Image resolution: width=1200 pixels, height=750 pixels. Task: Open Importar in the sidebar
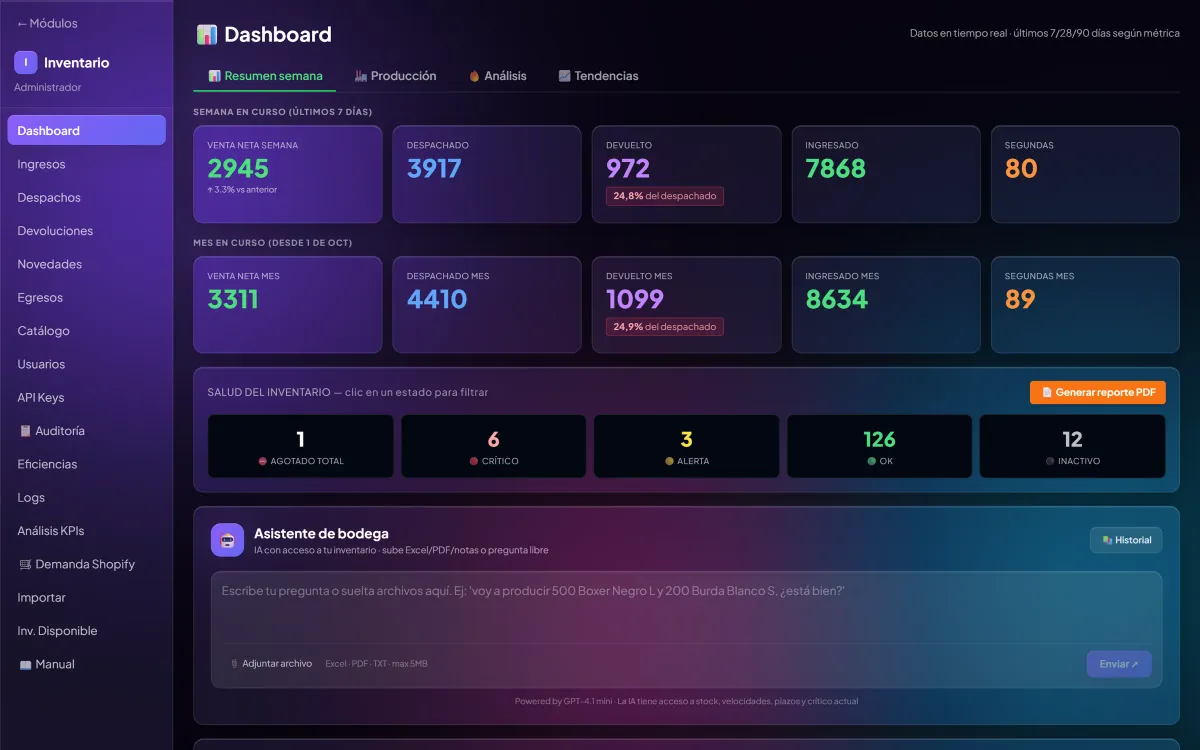(x=86, y=598)
